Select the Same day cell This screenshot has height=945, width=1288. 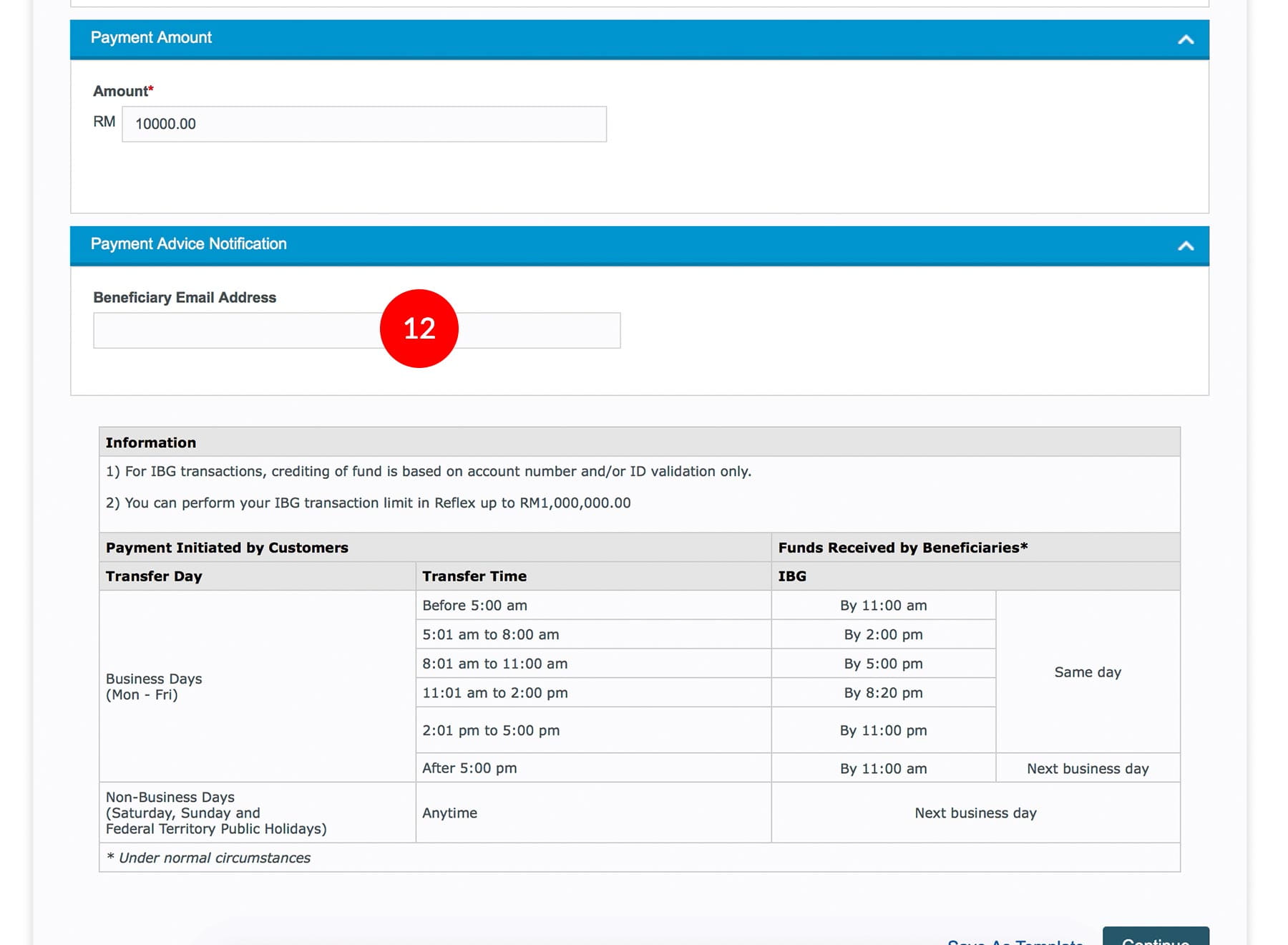coord(1087,672)
